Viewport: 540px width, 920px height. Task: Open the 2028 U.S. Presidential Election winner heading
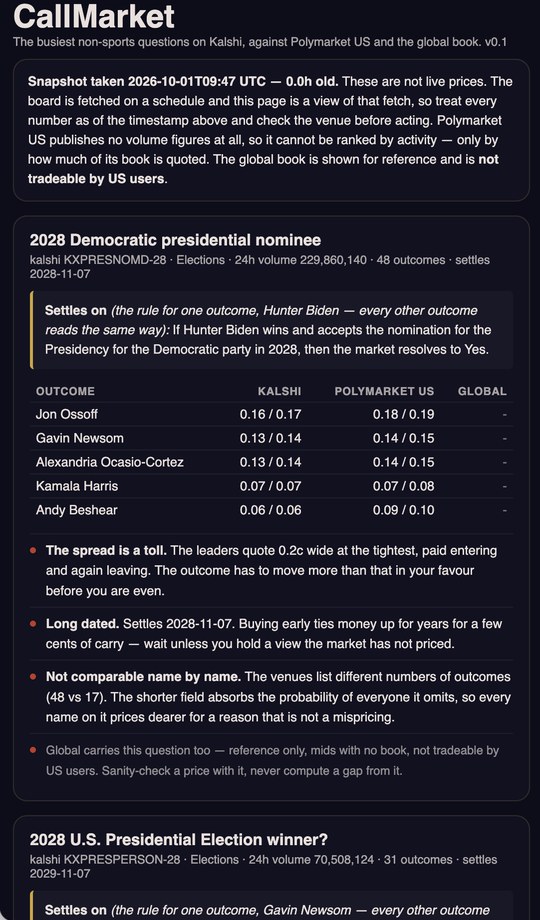[x=178, y=840]
